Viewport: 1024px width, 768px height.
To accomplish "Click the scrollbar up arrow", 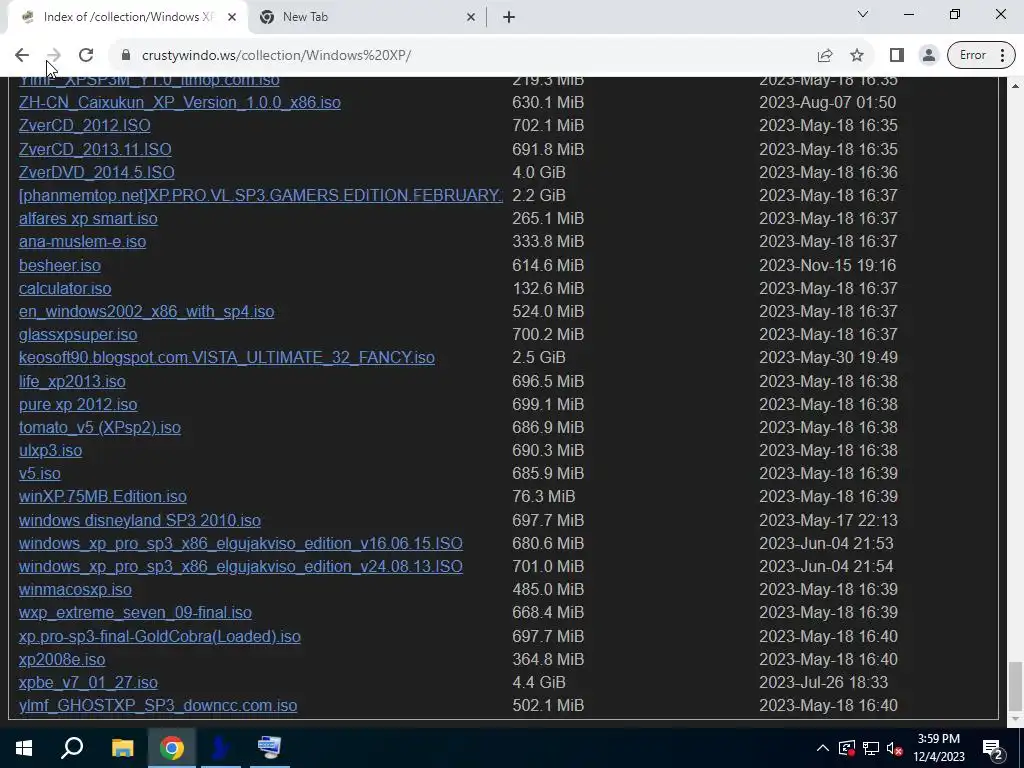I will coord(1016,86).
